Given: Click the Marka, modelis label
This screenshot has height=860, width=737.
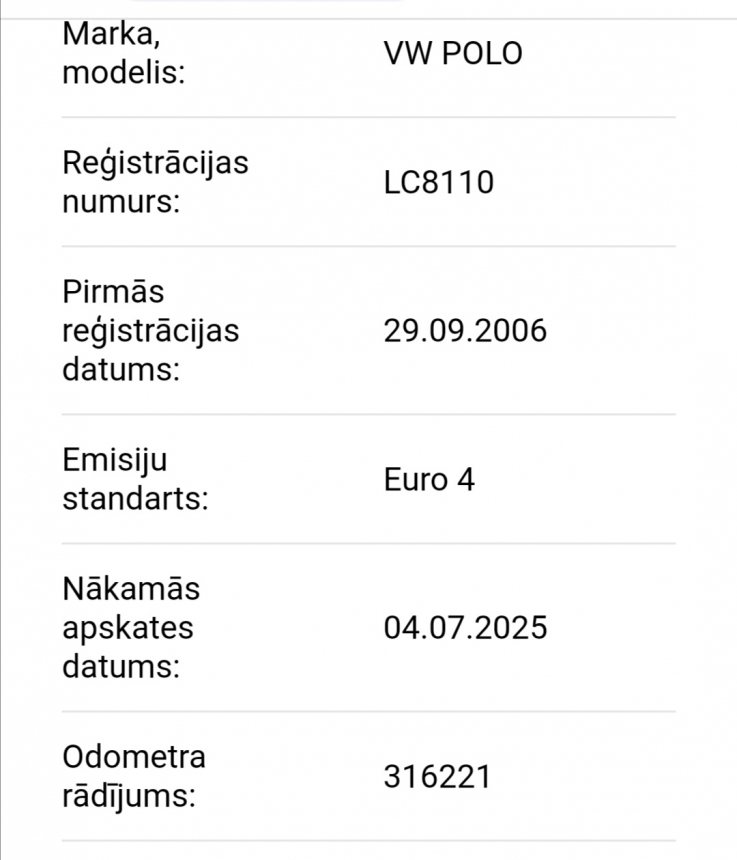Looking at the screenshot, I should point(123,53).
